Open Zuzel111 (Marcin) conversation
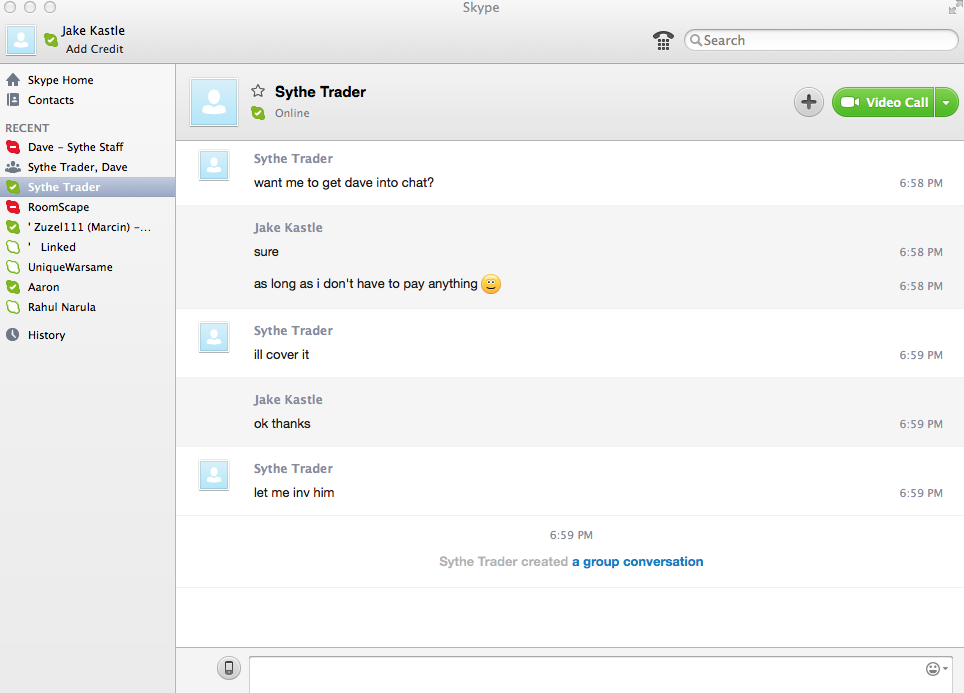This screenshot has height=693, width=964. [87, 227]
